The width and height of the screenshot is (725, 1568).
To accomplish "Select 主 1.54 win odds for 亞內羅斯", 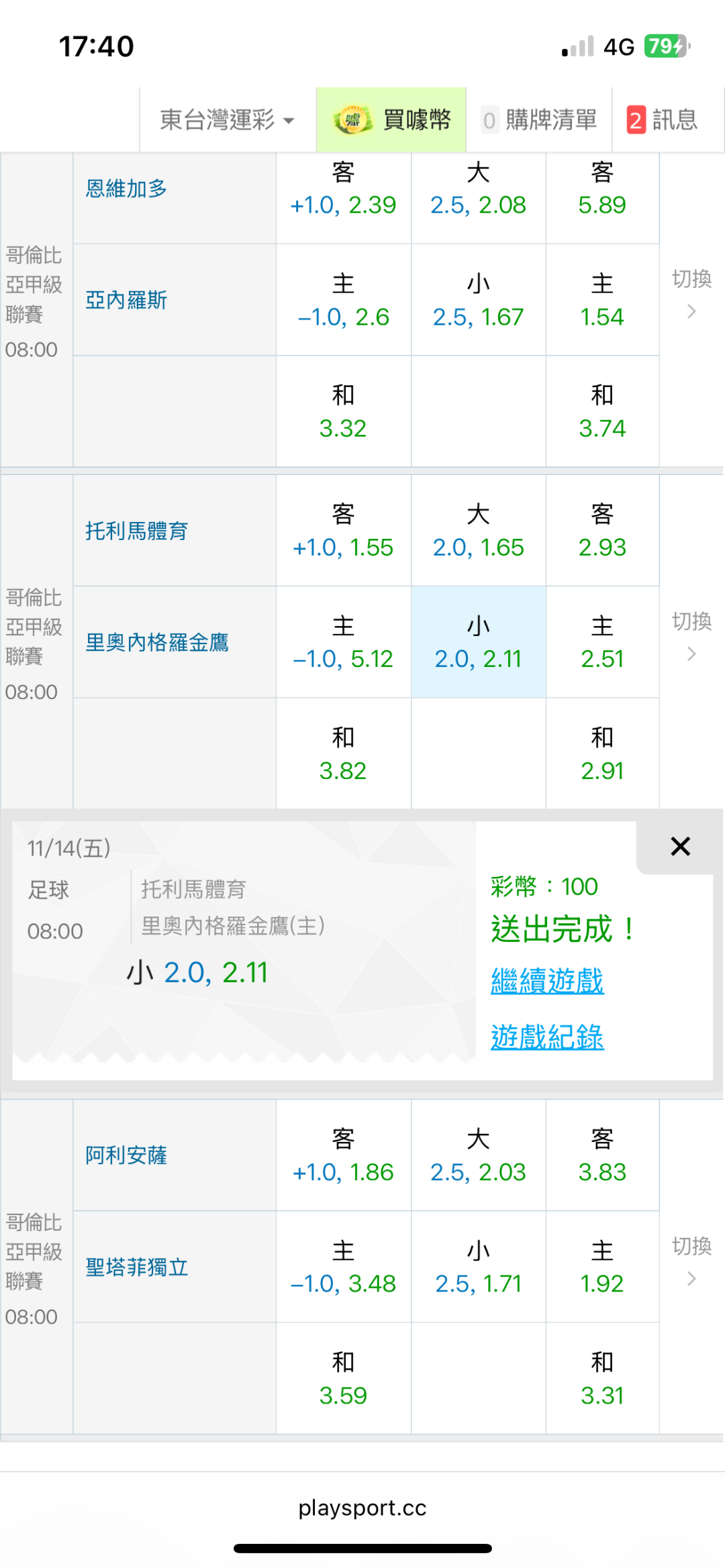I will (602, 301).
